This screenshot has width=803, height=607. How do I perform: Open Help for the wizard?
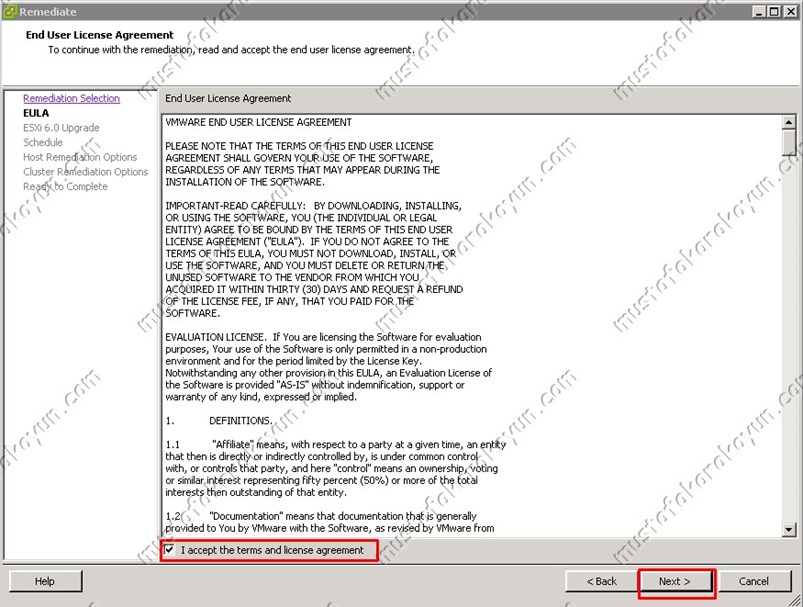[45, 581]
